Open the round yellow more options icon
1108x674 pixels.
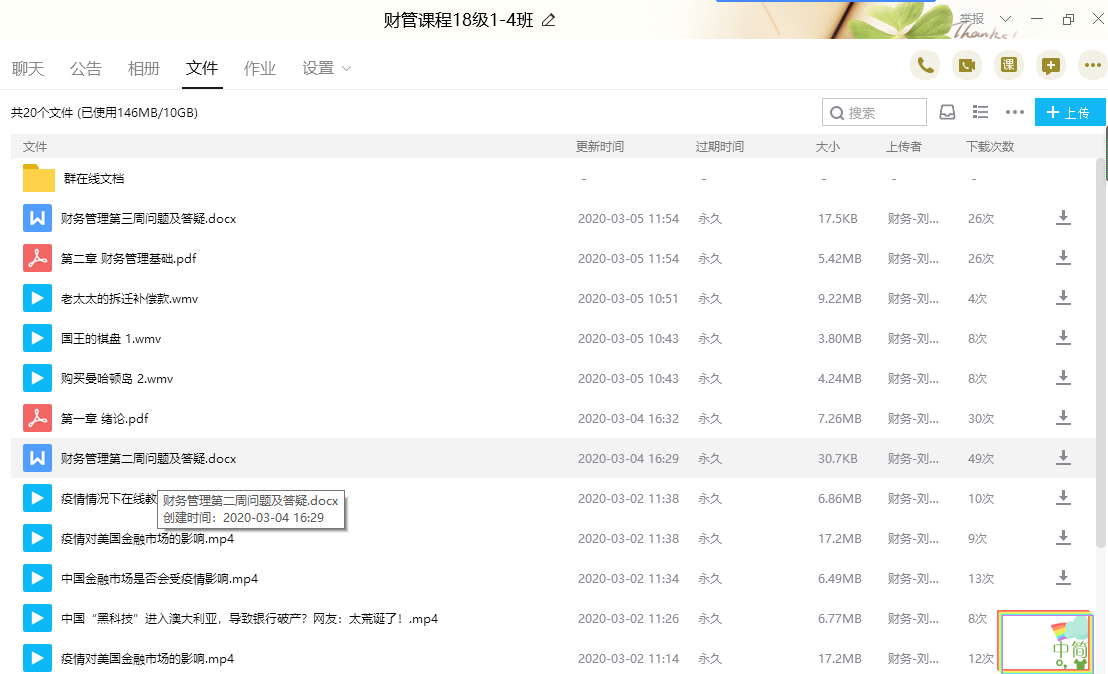(1092, 66)
